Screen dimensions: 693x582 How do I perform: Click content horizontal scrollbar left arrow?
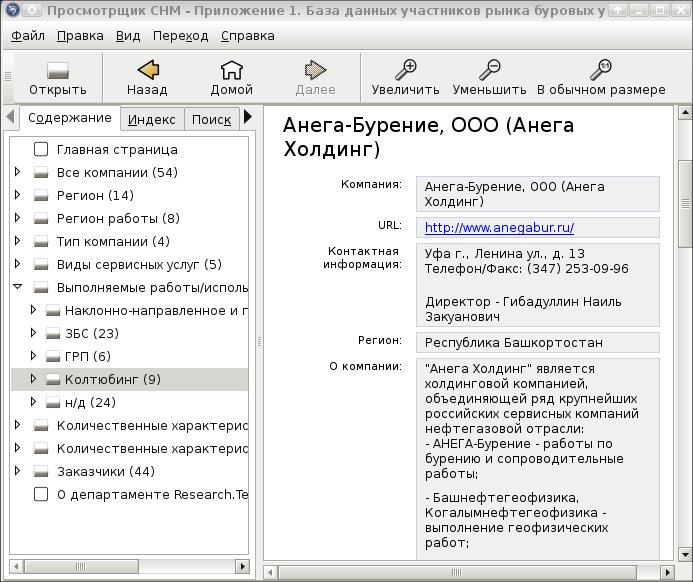pos(270,573)
